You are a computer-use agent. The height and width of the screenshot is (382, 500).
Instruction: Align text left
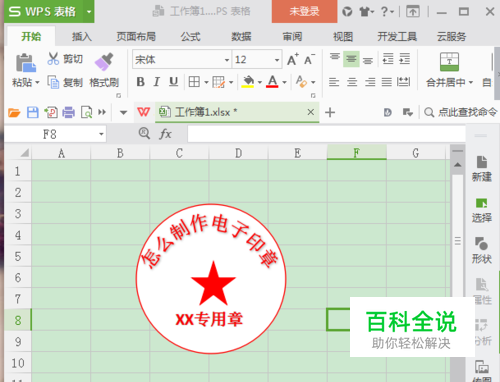tap(334, 82)
